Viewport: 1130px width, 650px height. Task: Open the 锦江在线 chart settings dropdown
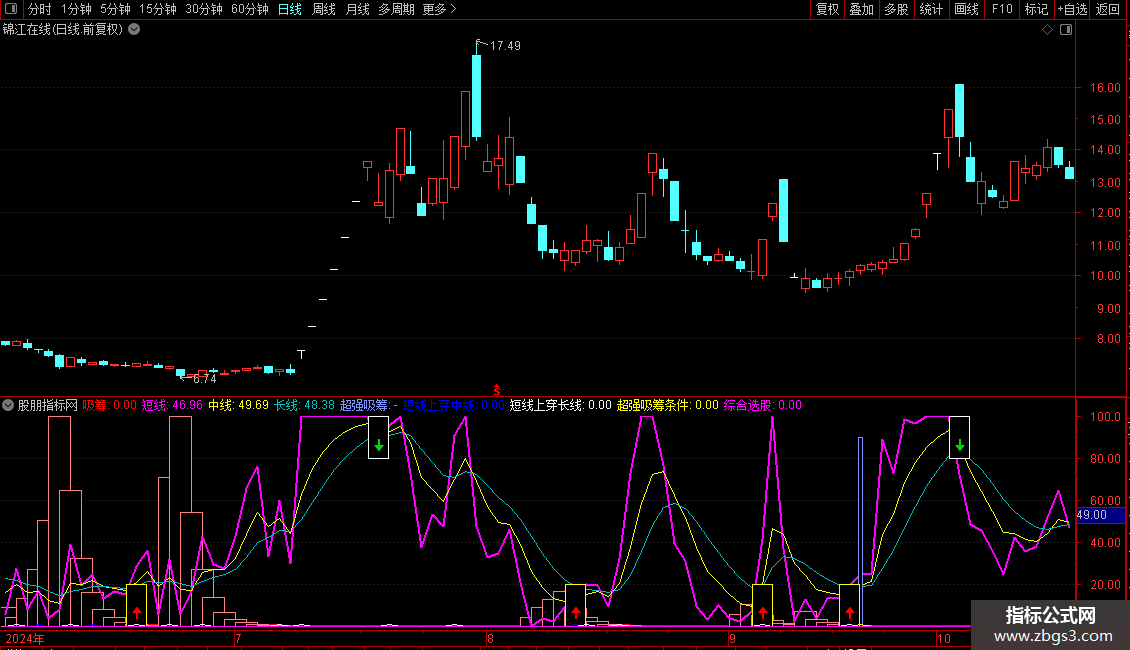(x=134, y=30)
